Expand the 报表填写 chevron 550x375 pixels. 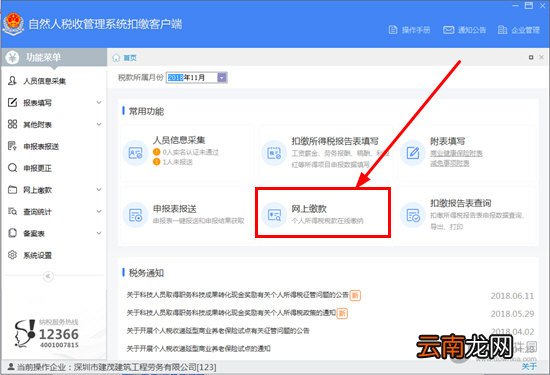pyautogui.click(x=99, y=102)
